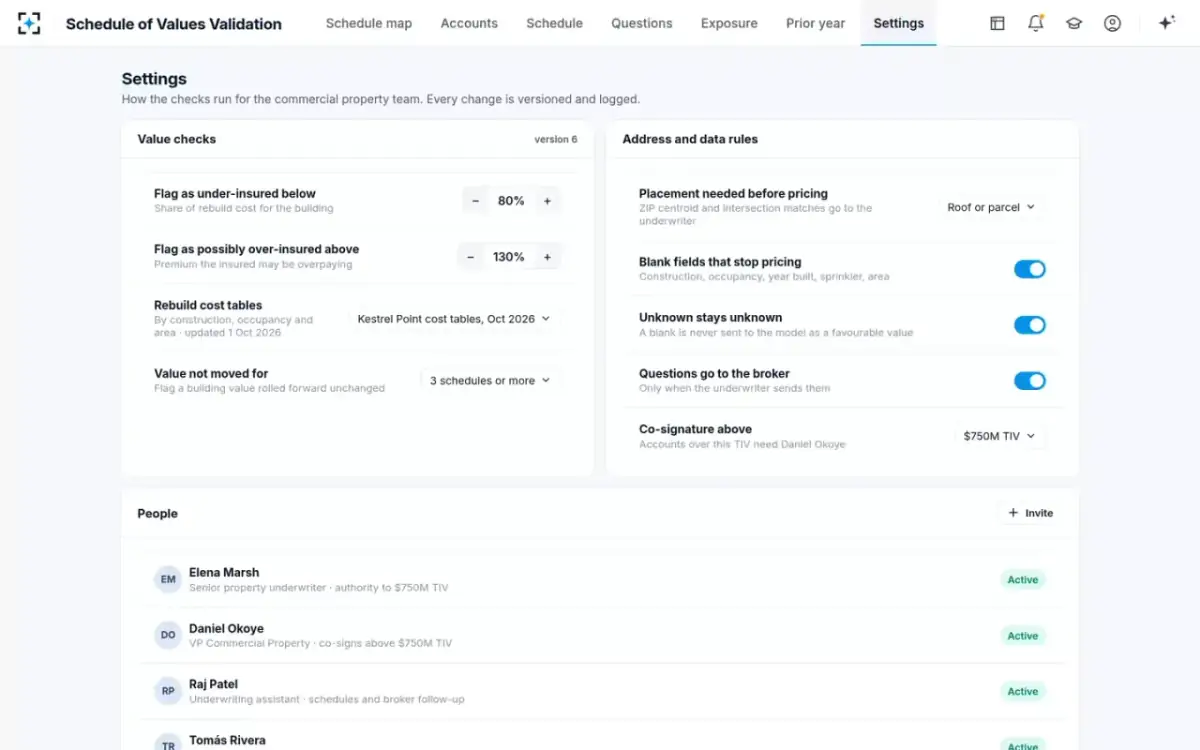
Task: Switch to Prior year tab
Action: 815,23
